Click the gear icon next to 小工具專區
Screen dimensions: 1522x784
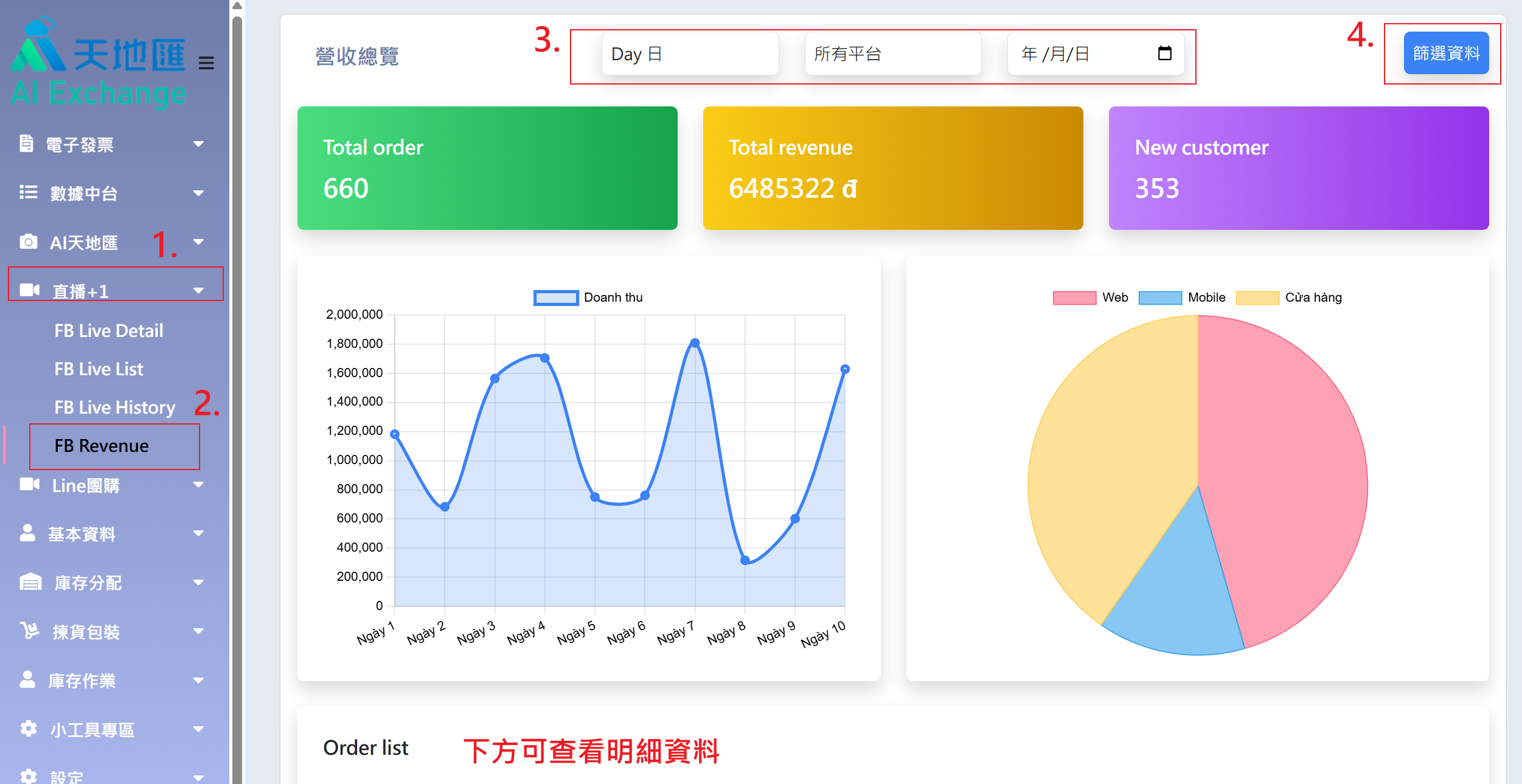(28, 728)
